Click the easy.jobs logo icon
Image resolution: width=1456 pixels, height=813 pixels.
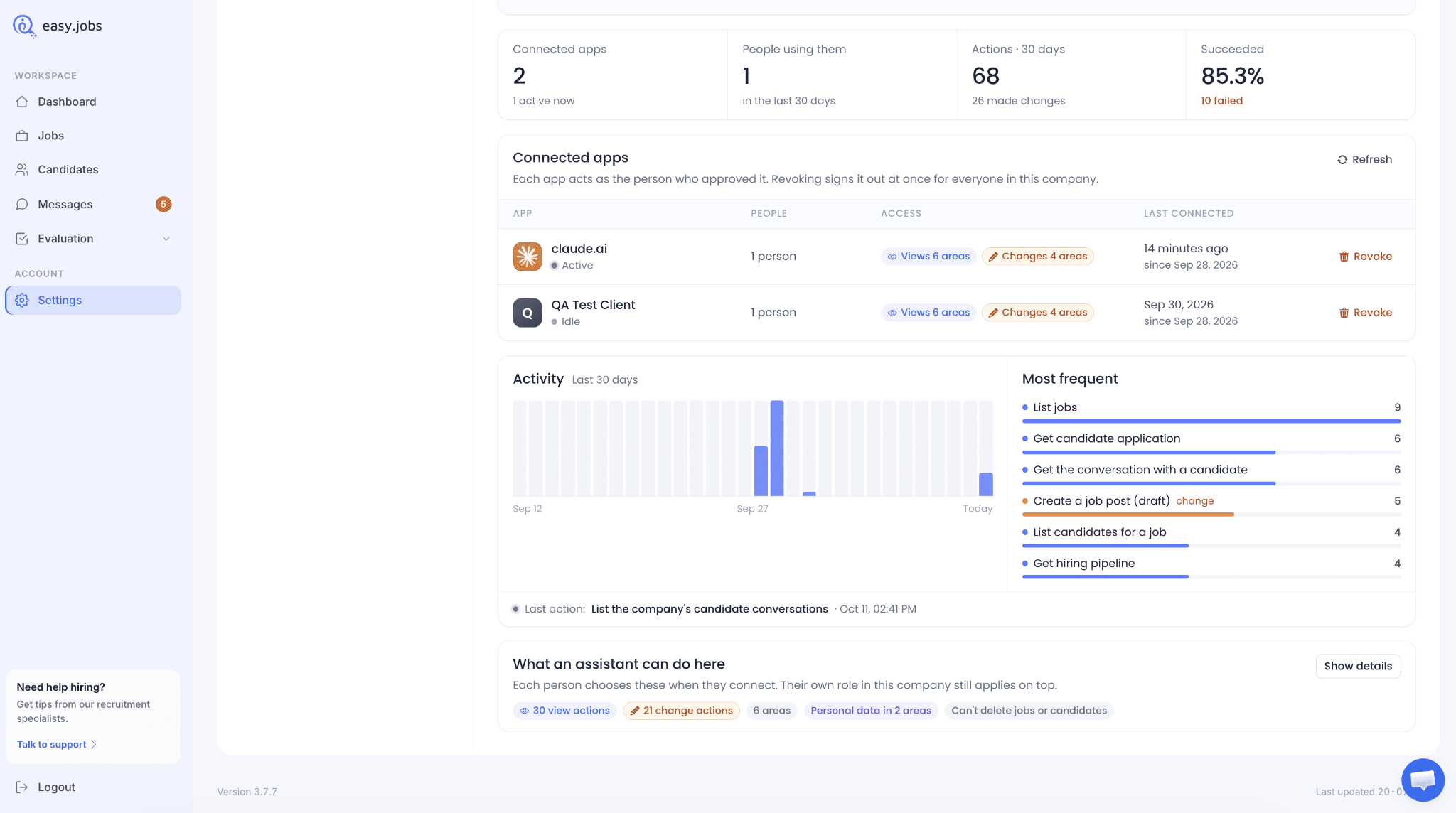click(24, 26)
